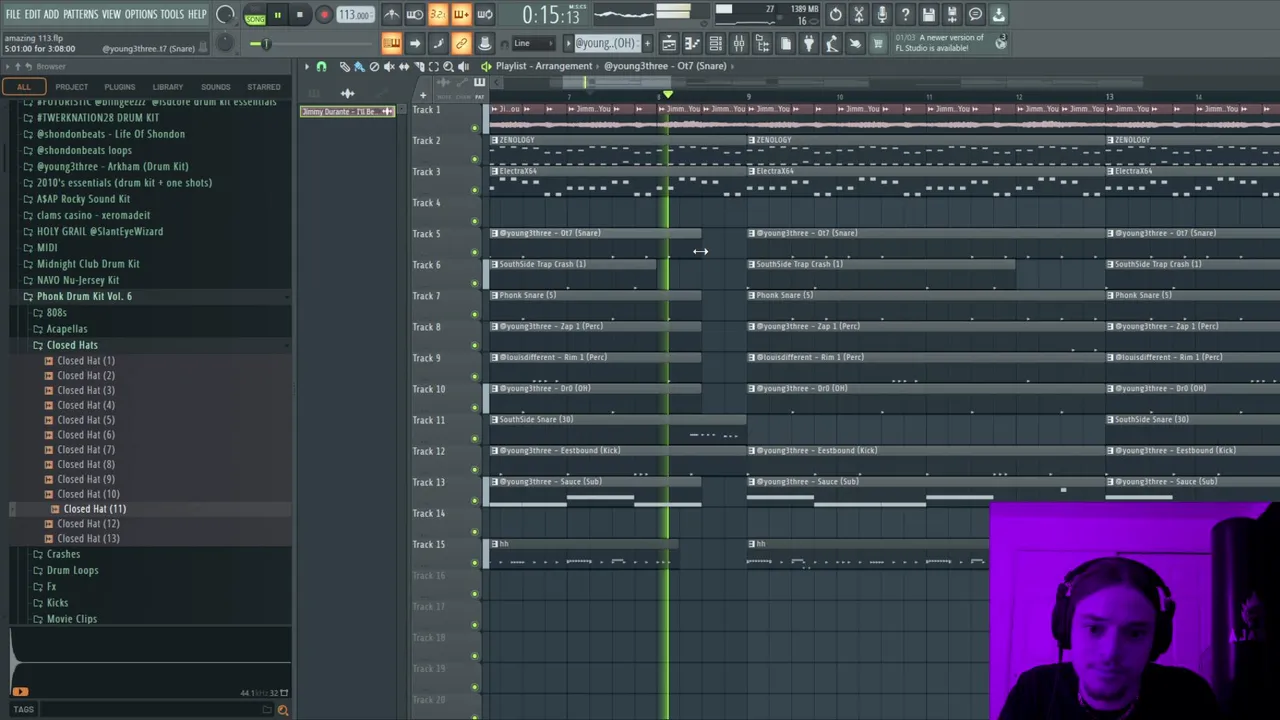Viewport: 1280px width, 720px height.
Task: Open the Mixer view icon
Action: [738, 43]
